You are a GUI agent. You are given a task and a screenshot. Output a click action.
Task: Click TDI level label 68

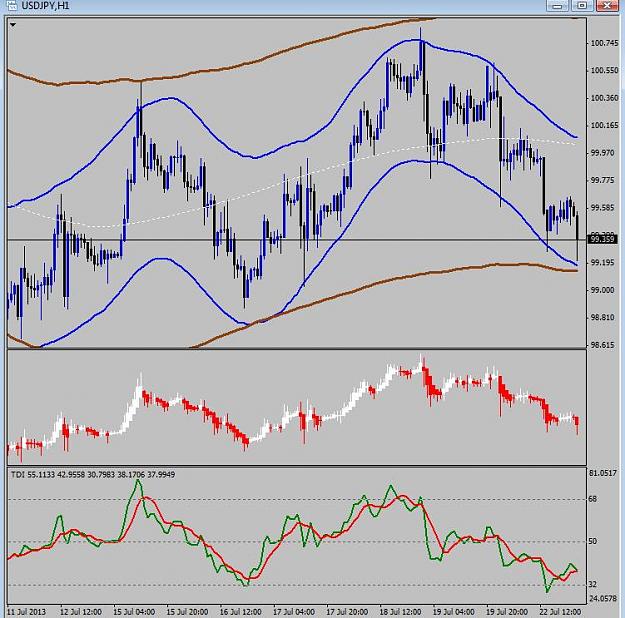tap(593, 499)
